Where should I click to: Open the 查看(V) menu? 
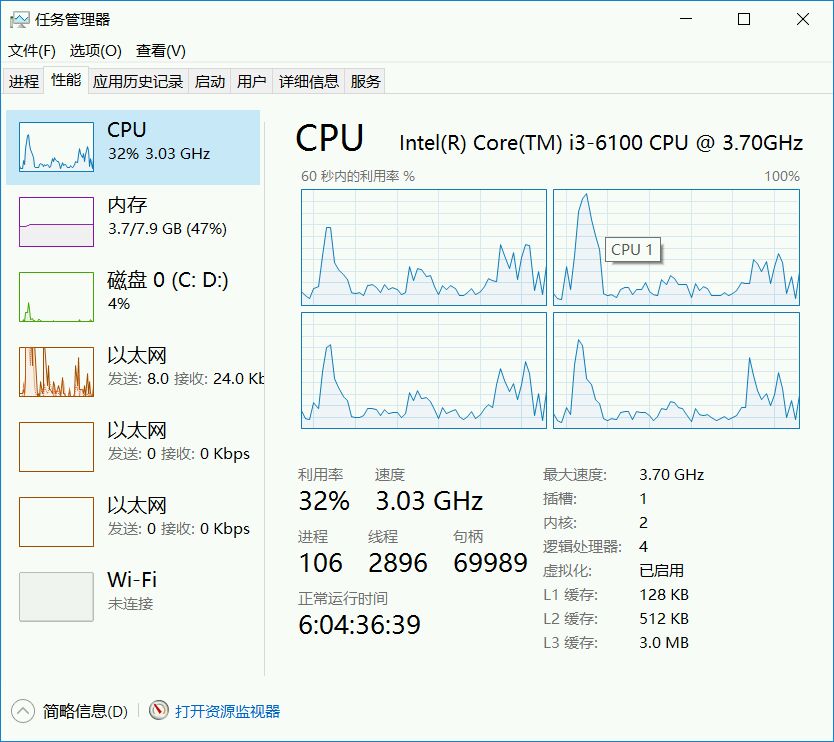click(161, 51)
